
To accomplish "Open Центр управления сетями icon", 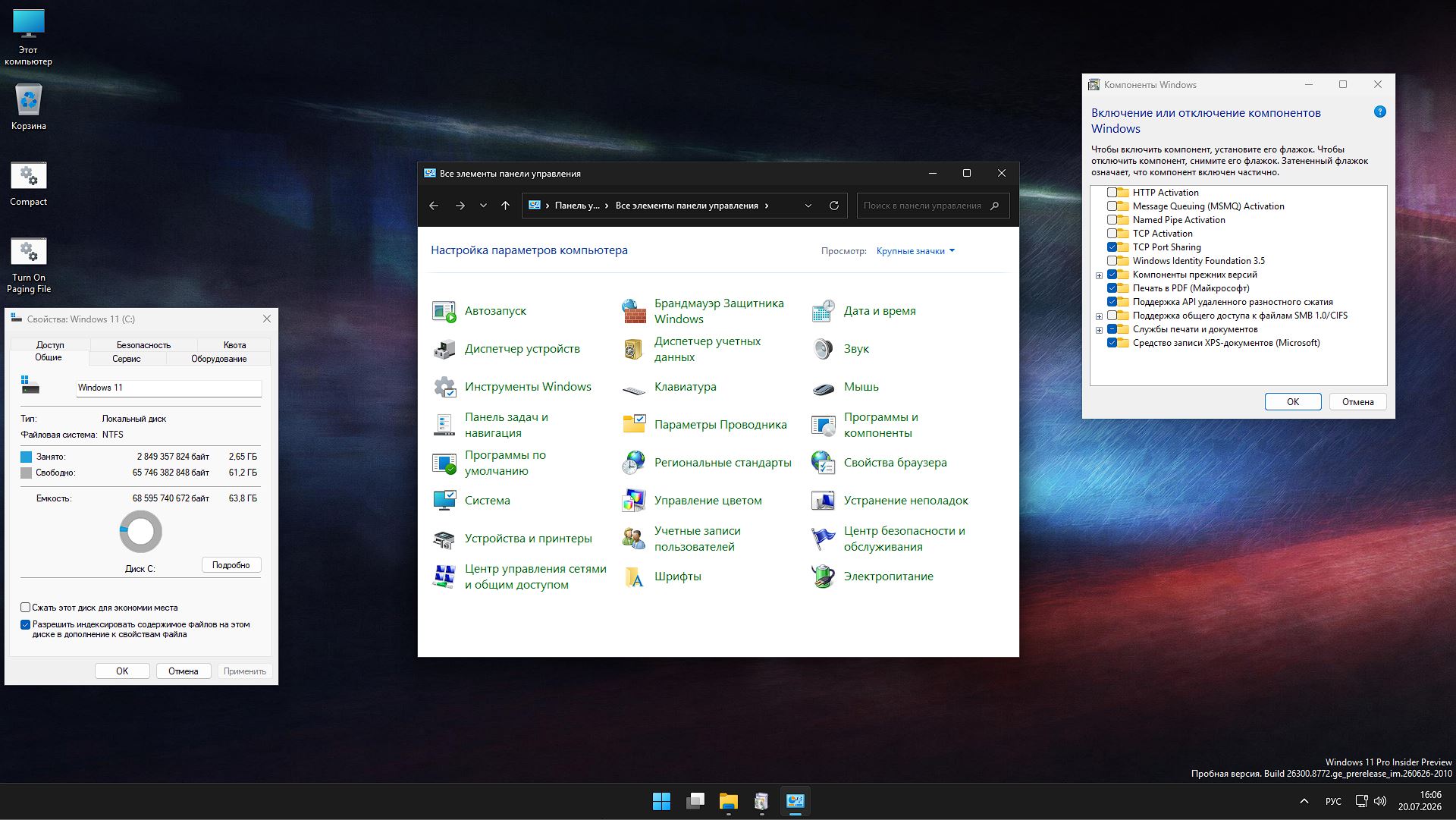I will 444,577.
